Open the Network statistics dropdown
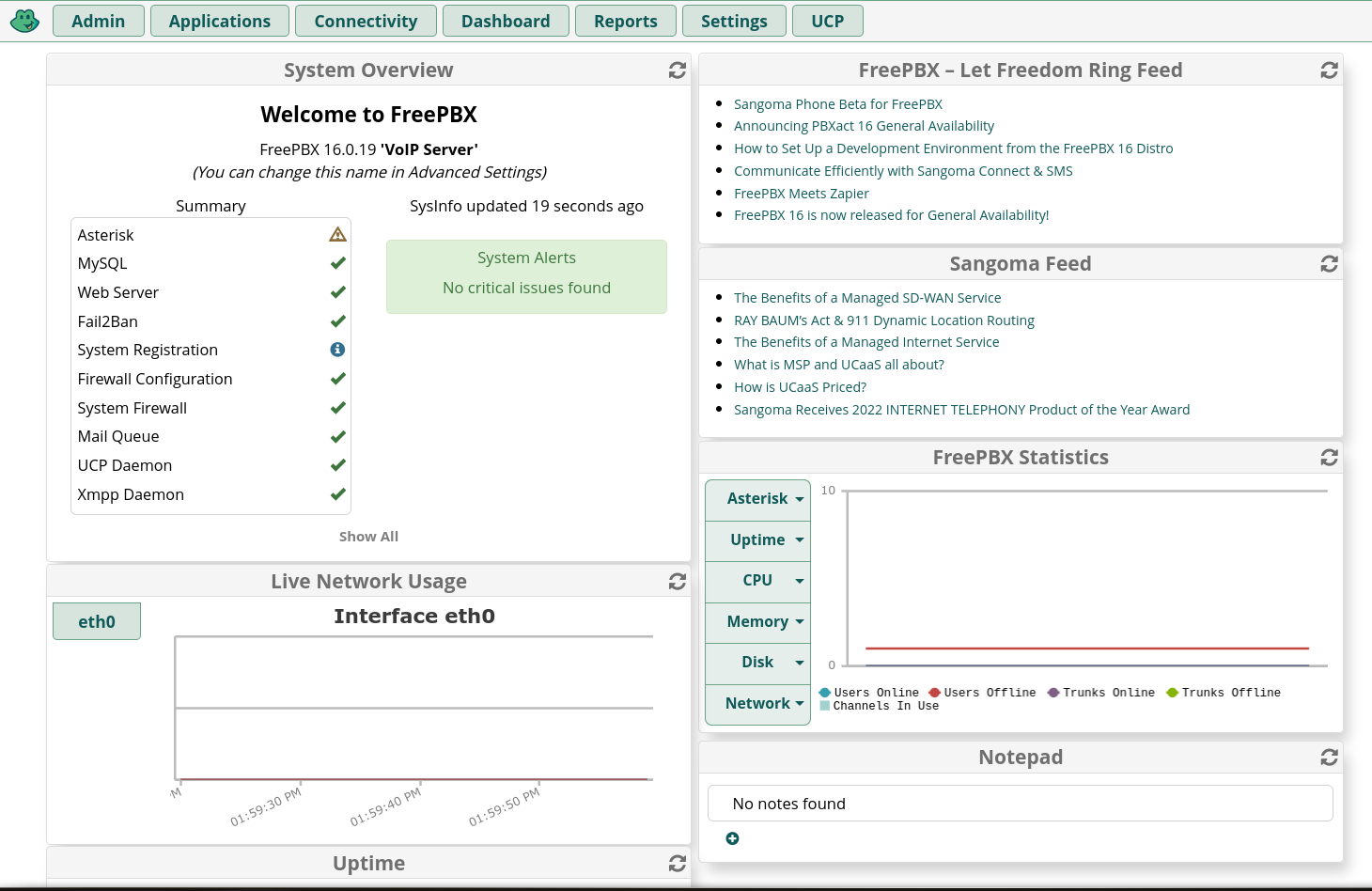1372x891 pixels. pos(757,704)
